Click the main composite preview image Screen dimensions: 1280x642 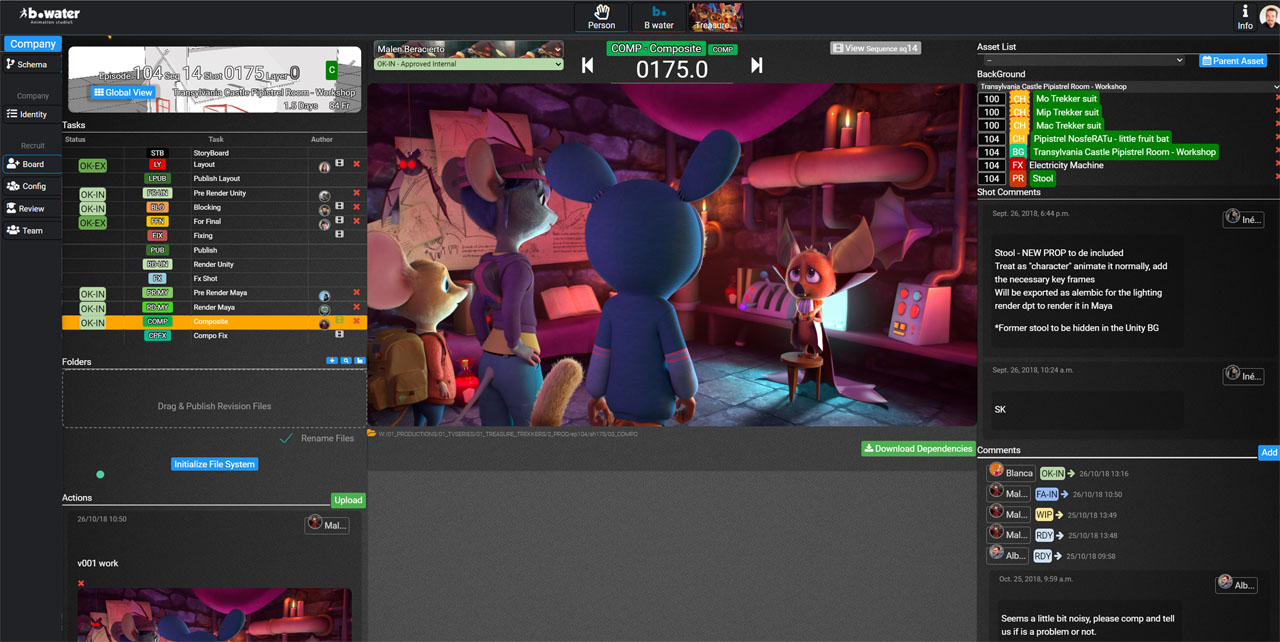click(x=672, y=255)
